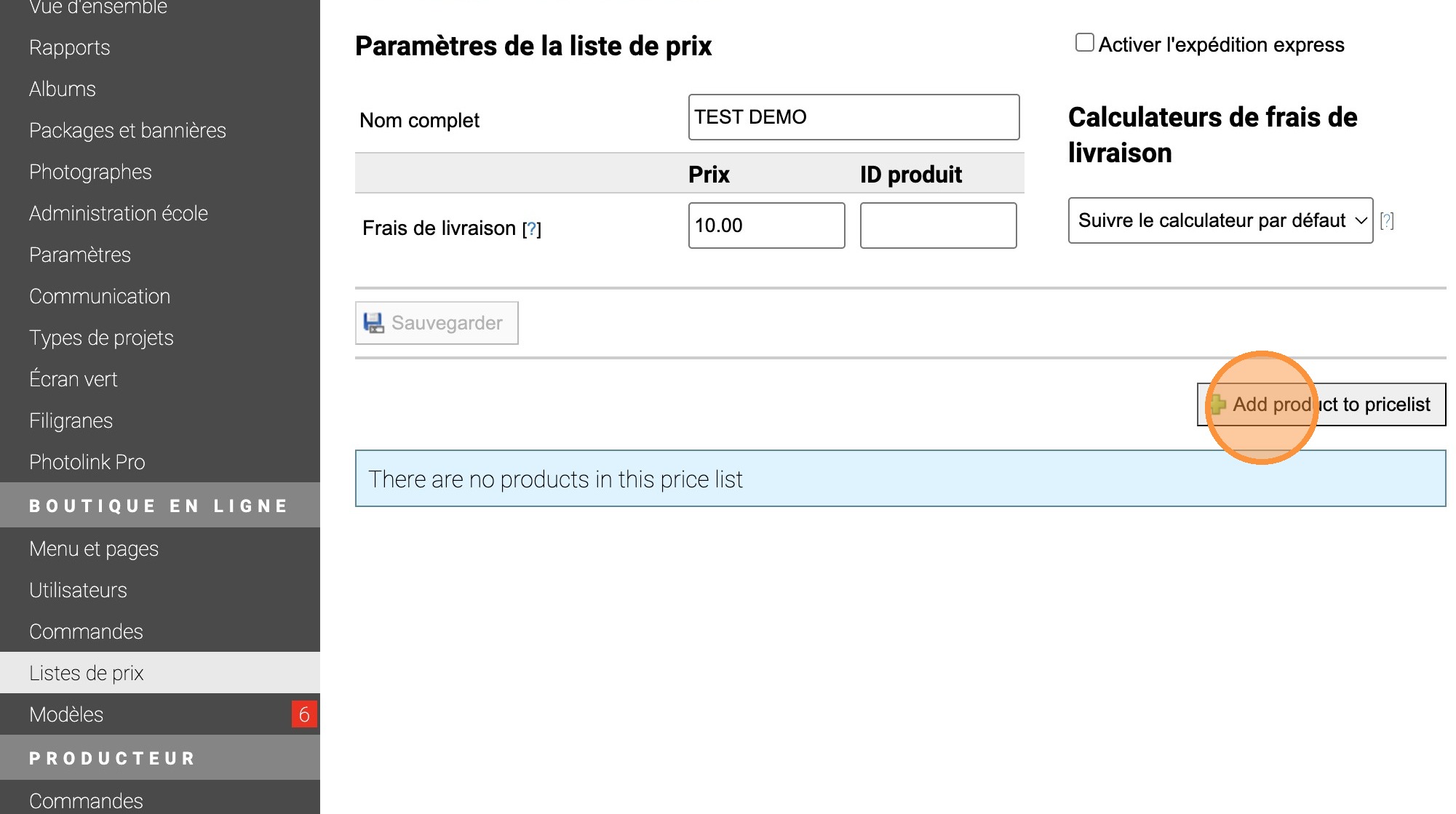Open Photolink Pro in the sidebar
The width and height of the screenshot is (1456, 814).
(x=87, y=462)
